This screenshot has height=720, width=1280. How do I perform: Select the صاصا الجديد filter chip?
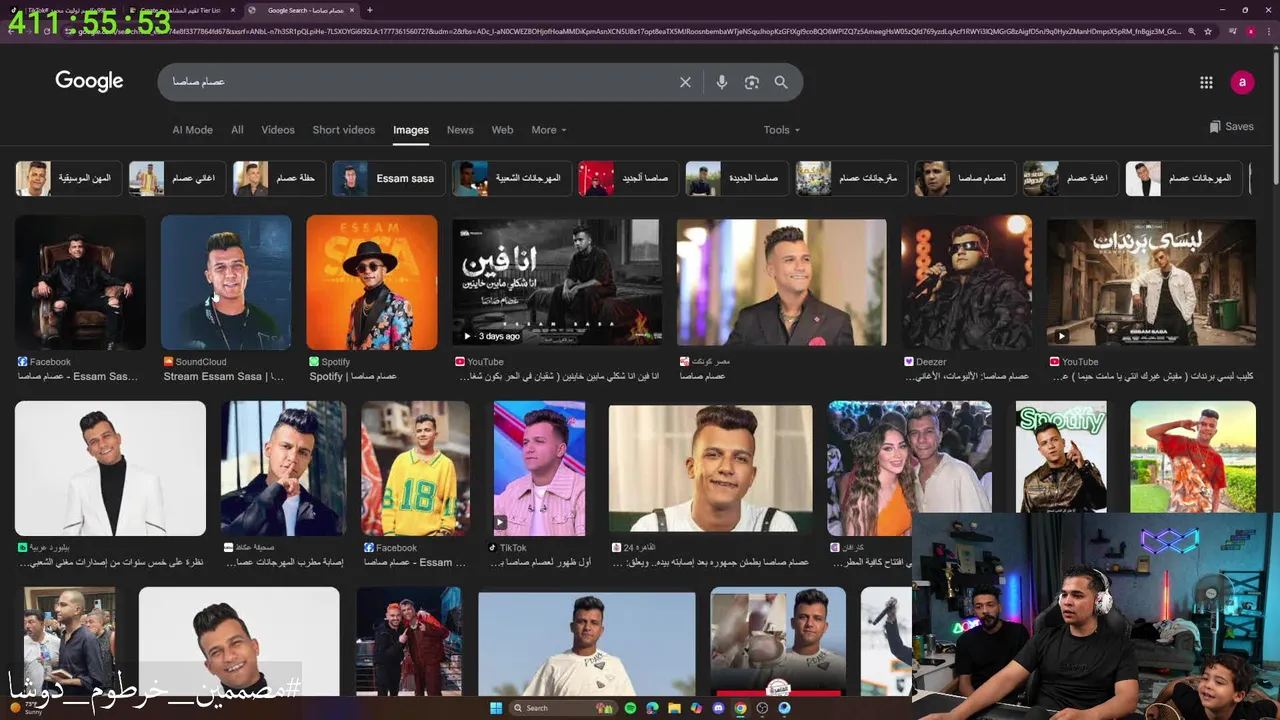(628, 178)
